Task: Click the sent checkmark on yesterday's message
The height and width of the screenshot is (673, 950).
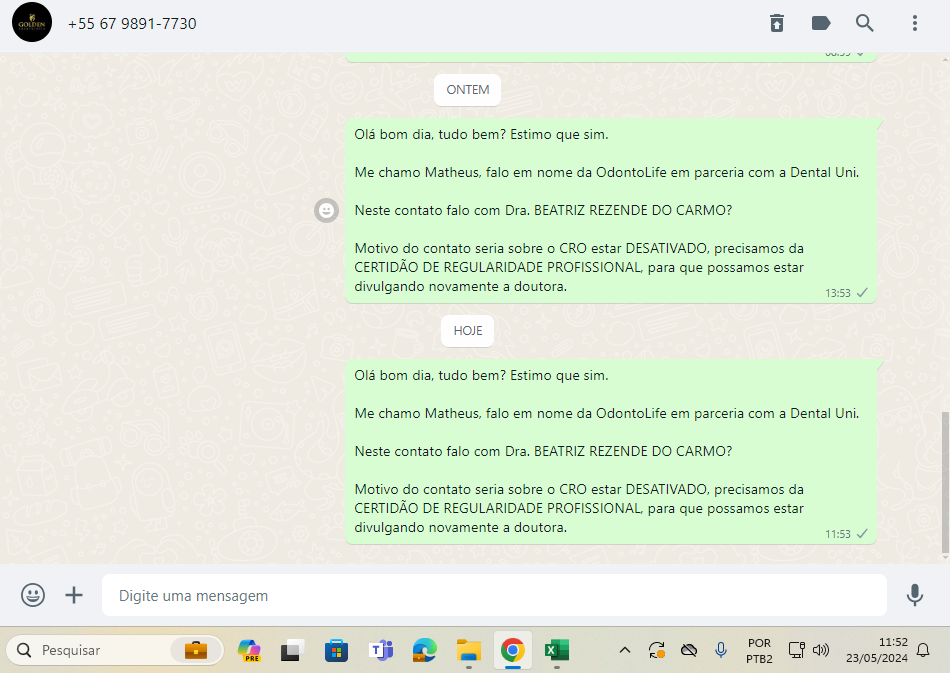Action: 862,293
